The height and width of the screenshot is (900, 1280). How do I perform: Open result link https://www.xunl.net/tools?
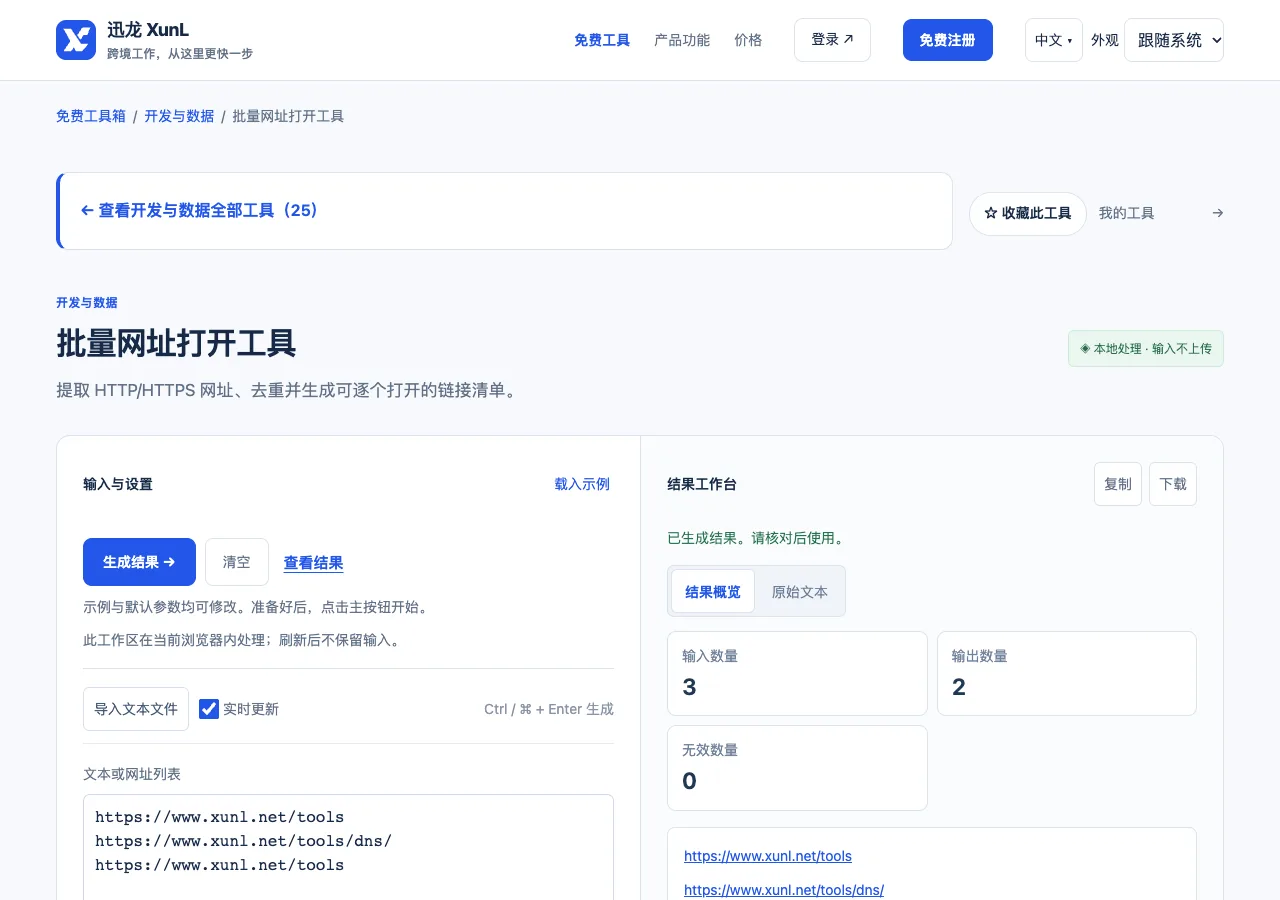[768, 856]
